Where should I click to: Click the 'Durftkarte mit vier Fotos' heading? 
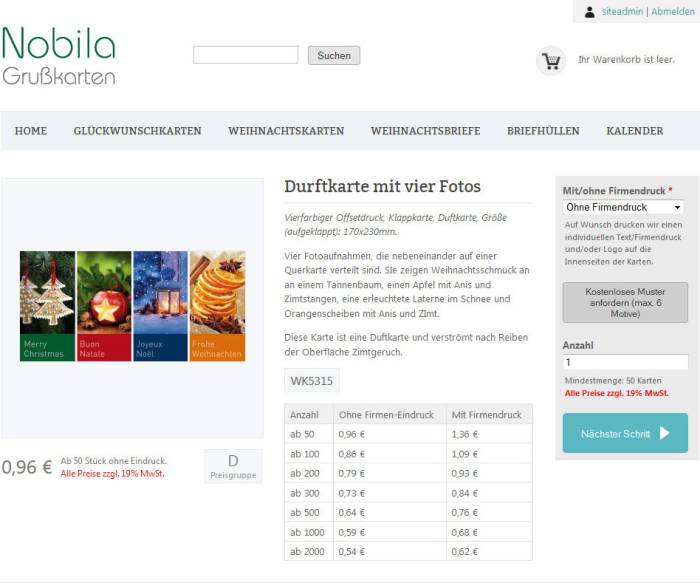pos(383,186)
